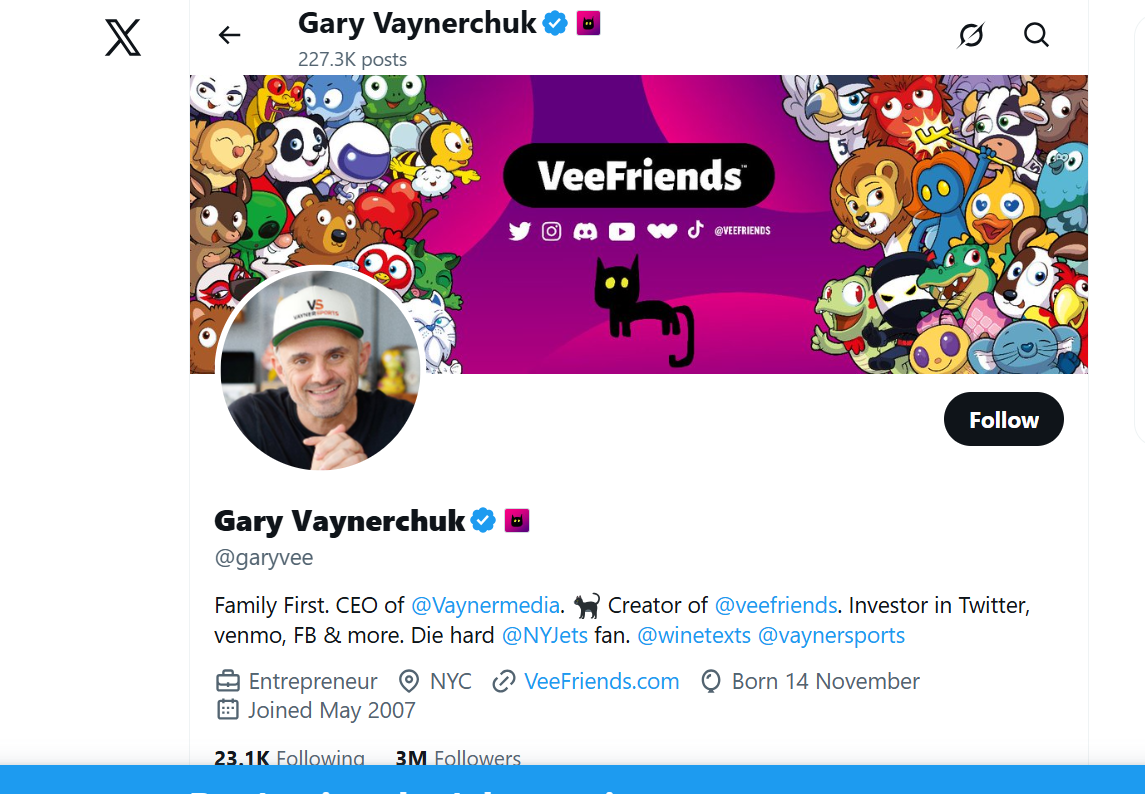The height and width of the screenshot is (794, 1145).
Task: Open the @NYJets link in the bio
Action: [x=545, y=635]
